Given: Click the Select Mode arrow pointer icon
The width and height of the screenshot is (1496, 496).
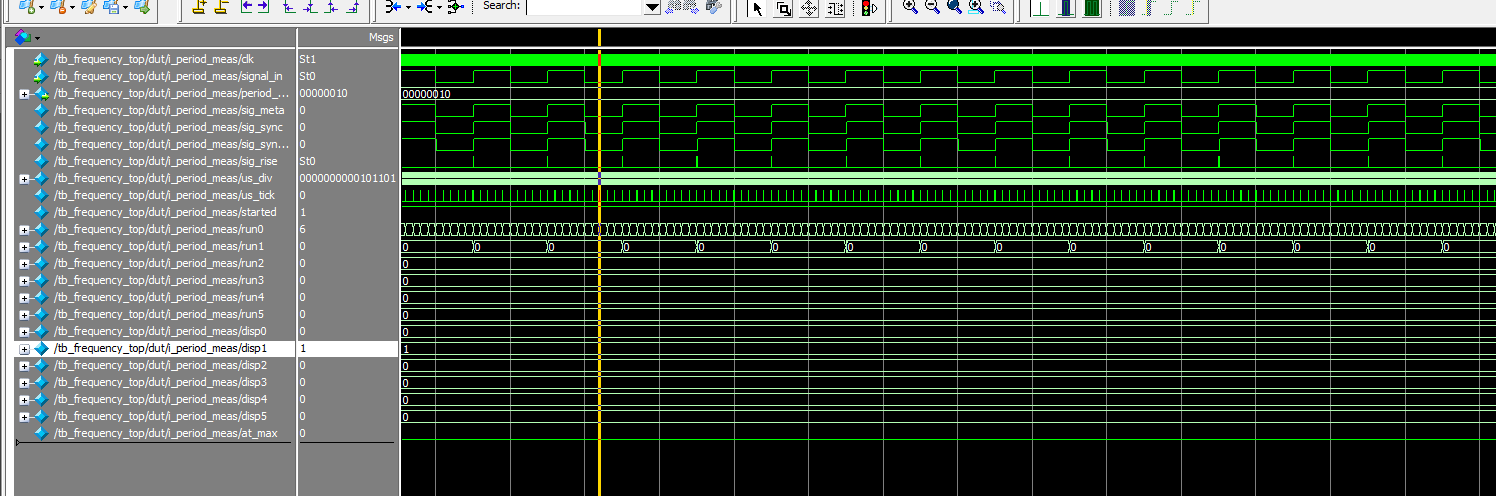Looking at the screenshot, I should tap(757, 9).
